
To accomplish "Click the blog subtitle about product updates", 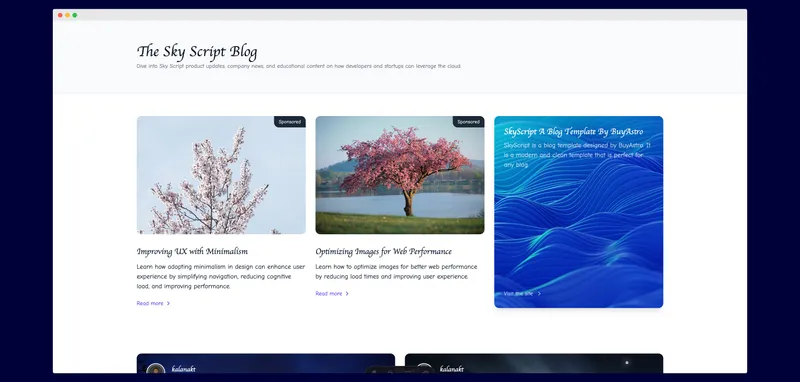I will [x=299, y=66].
